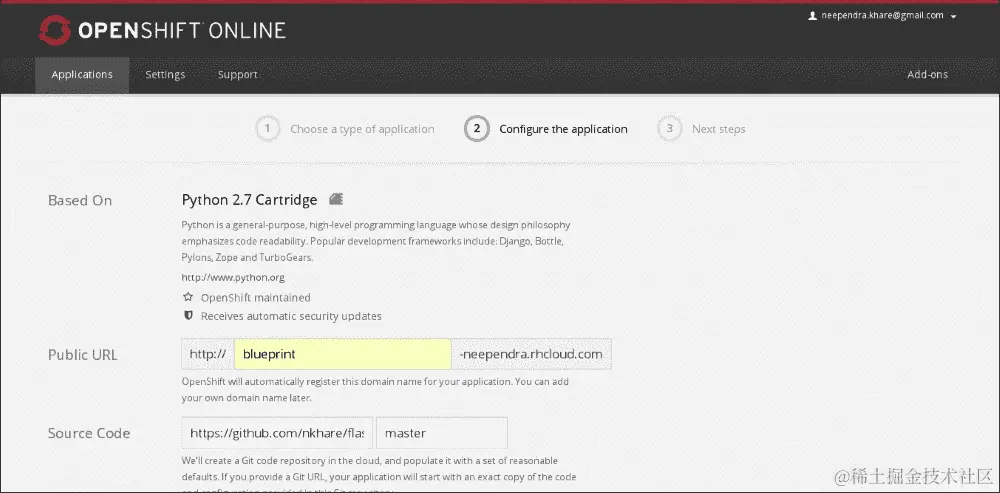Go to the Add-ons page
Screen dimensions: 1000x493
click(927, 75)
